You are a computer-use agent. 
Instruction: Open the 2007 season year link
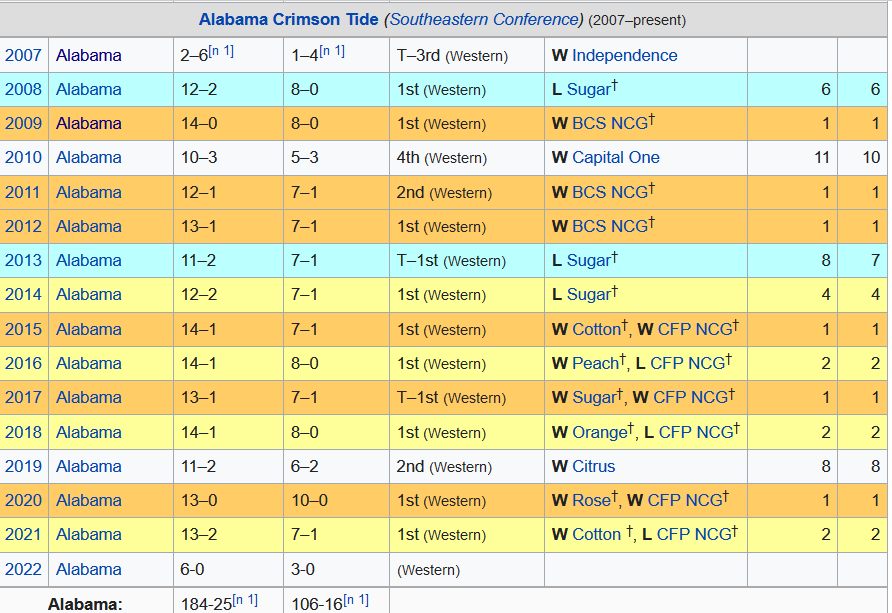click(23, 55)
